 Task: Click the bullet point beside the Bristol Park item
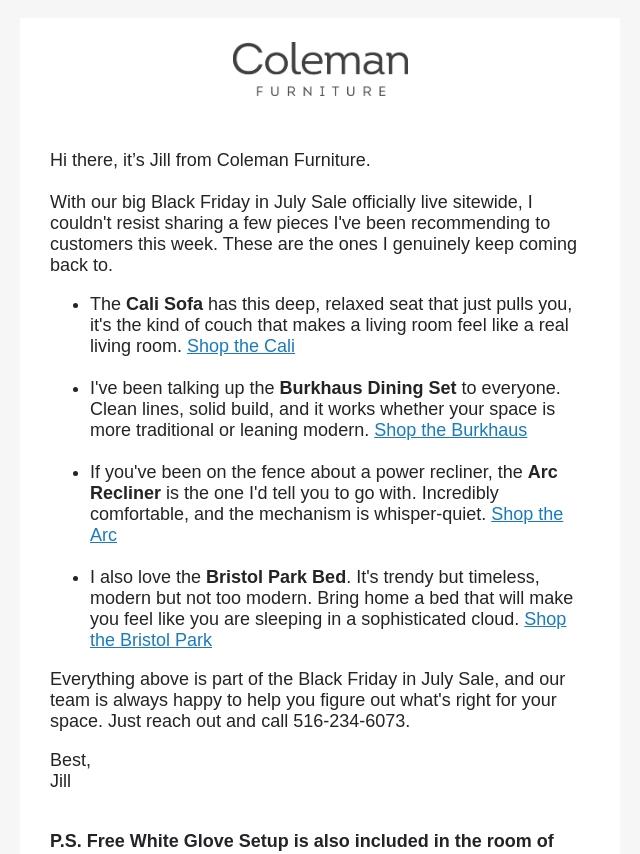[76, 578]
